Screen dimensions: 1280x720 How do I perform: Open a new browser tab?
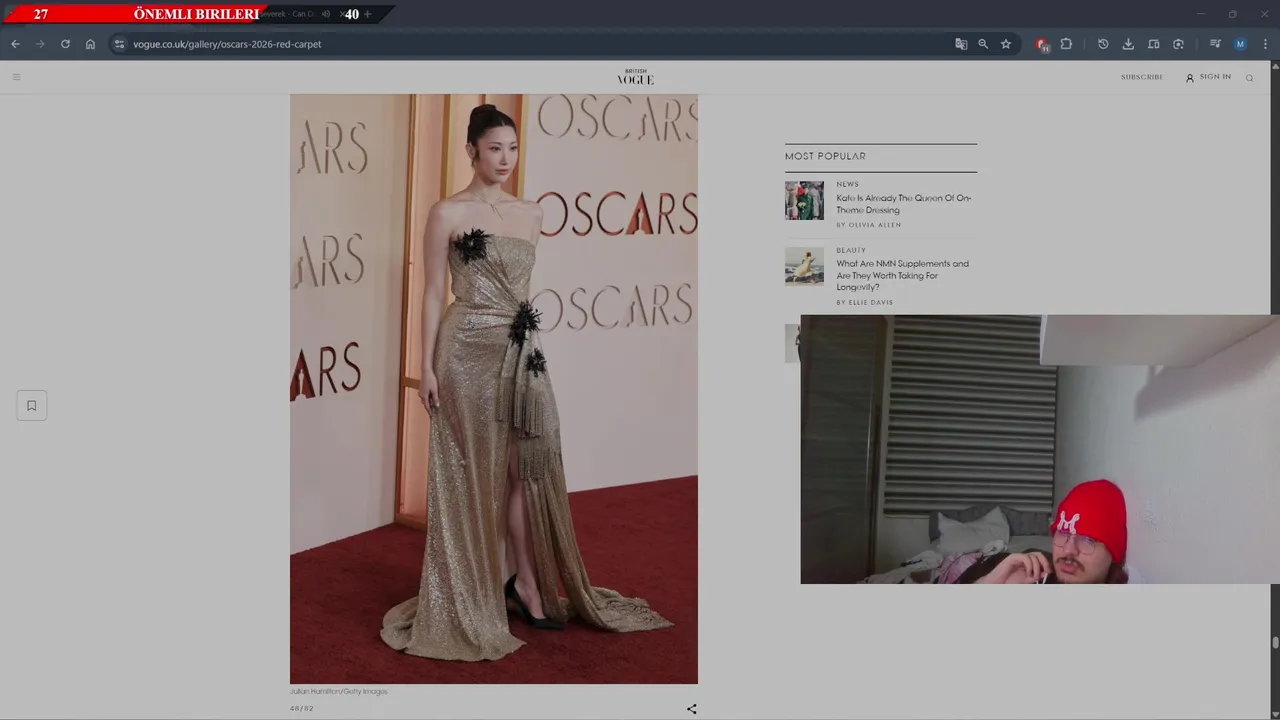pos(368,14)
